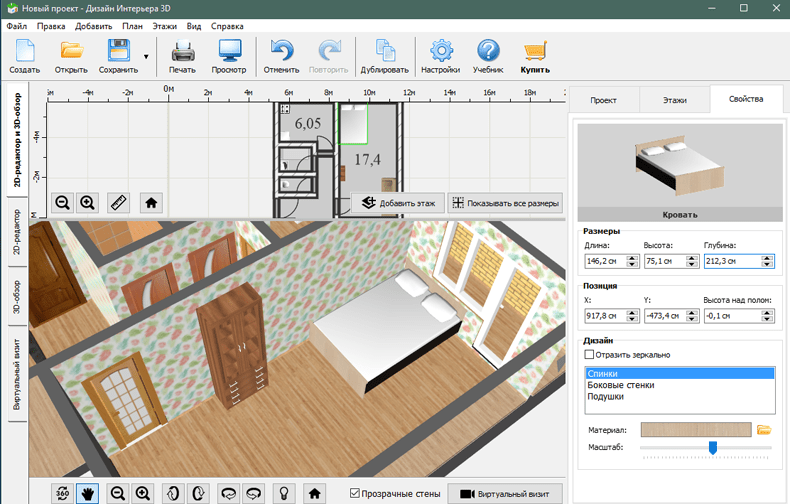790x504 pixels.
Task: Enable the Отразить зеркально checkbox
Action: 589,354
